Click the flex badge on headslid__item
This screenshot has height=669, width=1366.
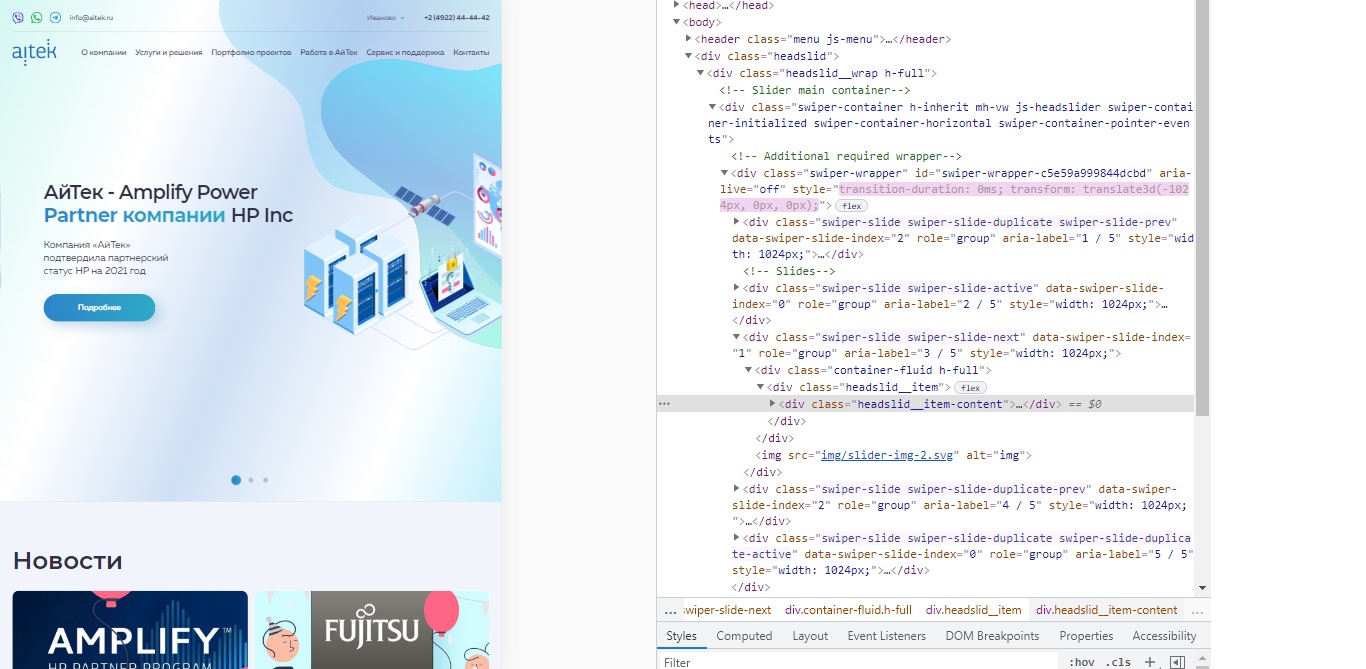click(970, 388)
